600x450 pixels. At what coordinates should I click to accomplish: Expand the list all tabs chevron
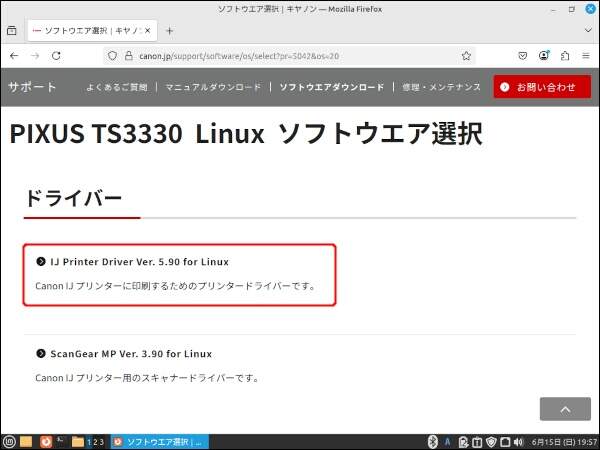click(588, 30)
